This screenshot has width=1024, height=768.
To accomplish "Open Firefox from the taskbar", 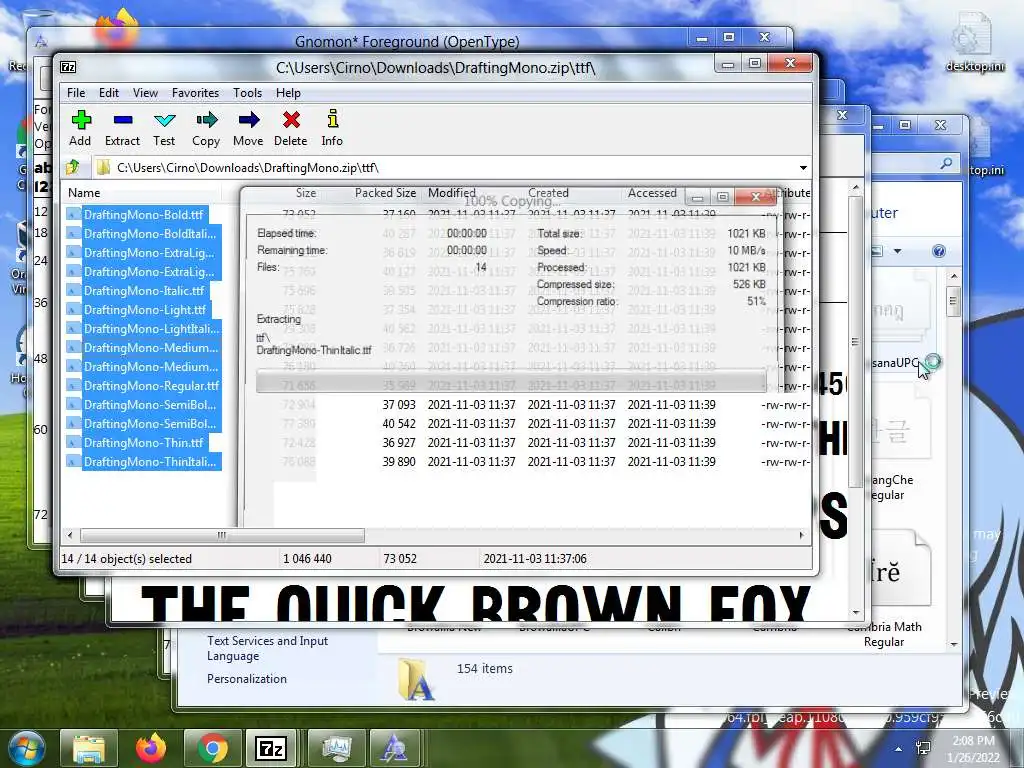I will [151, 748].
